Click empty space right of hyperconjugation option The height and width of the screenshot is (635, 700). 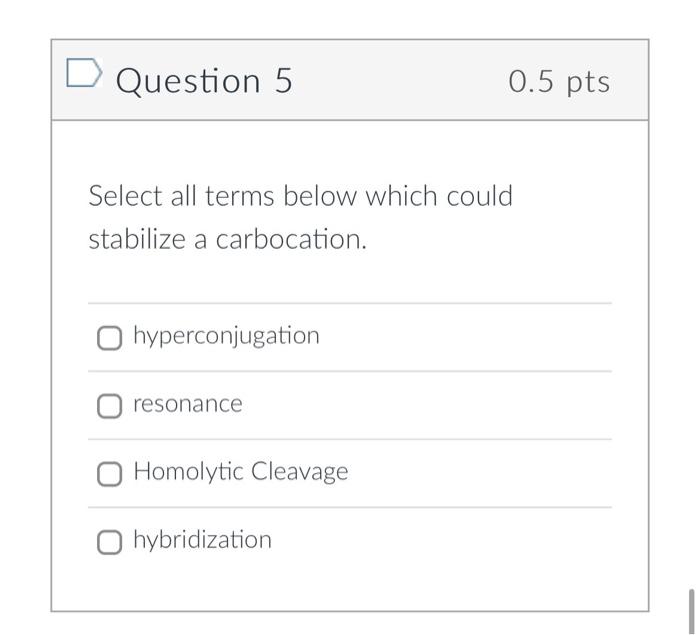[x=470, y=337]
